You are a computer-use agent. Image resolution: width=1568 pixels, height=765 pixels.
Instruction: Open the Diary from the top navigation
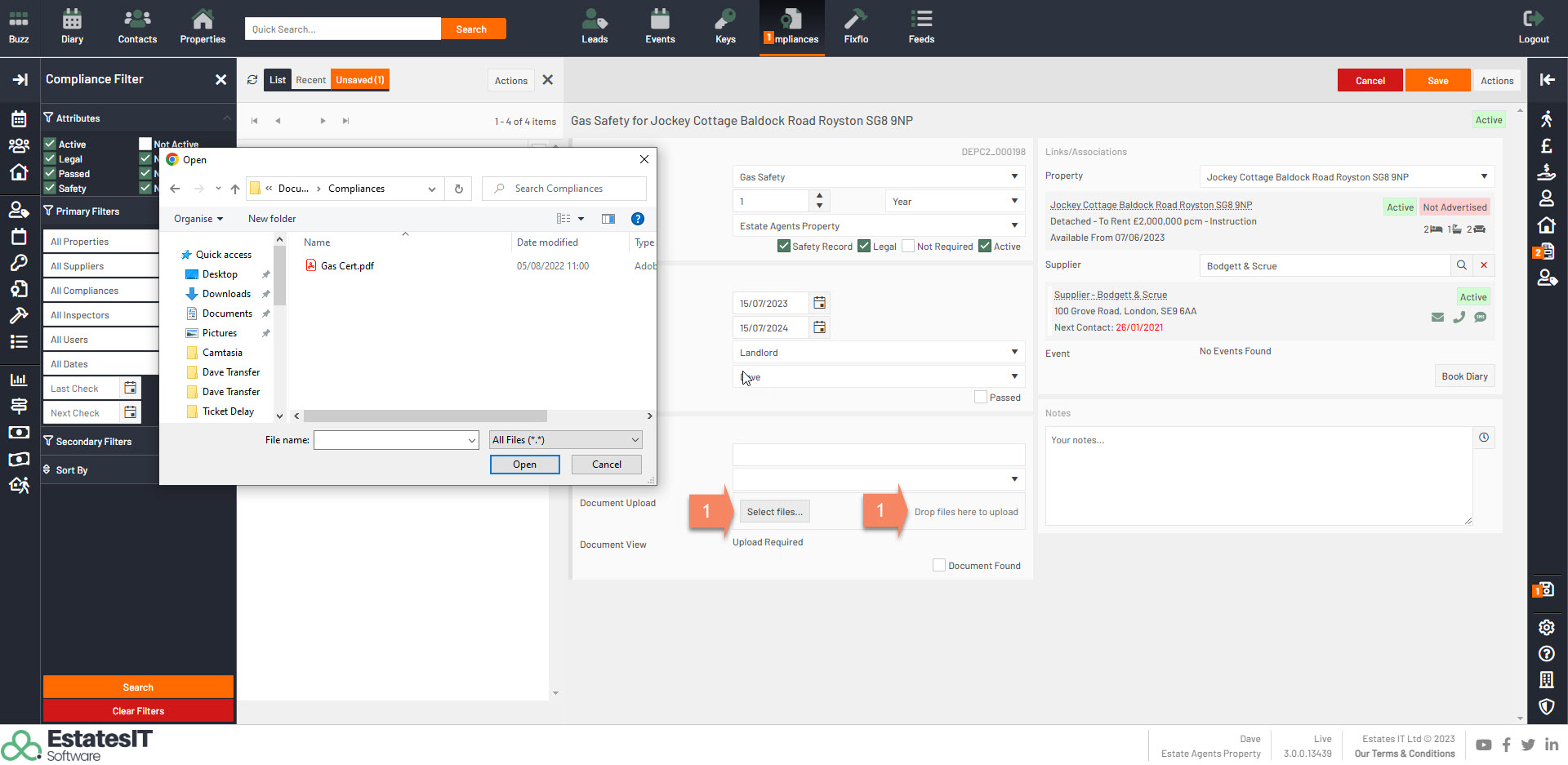coord(72,26)
